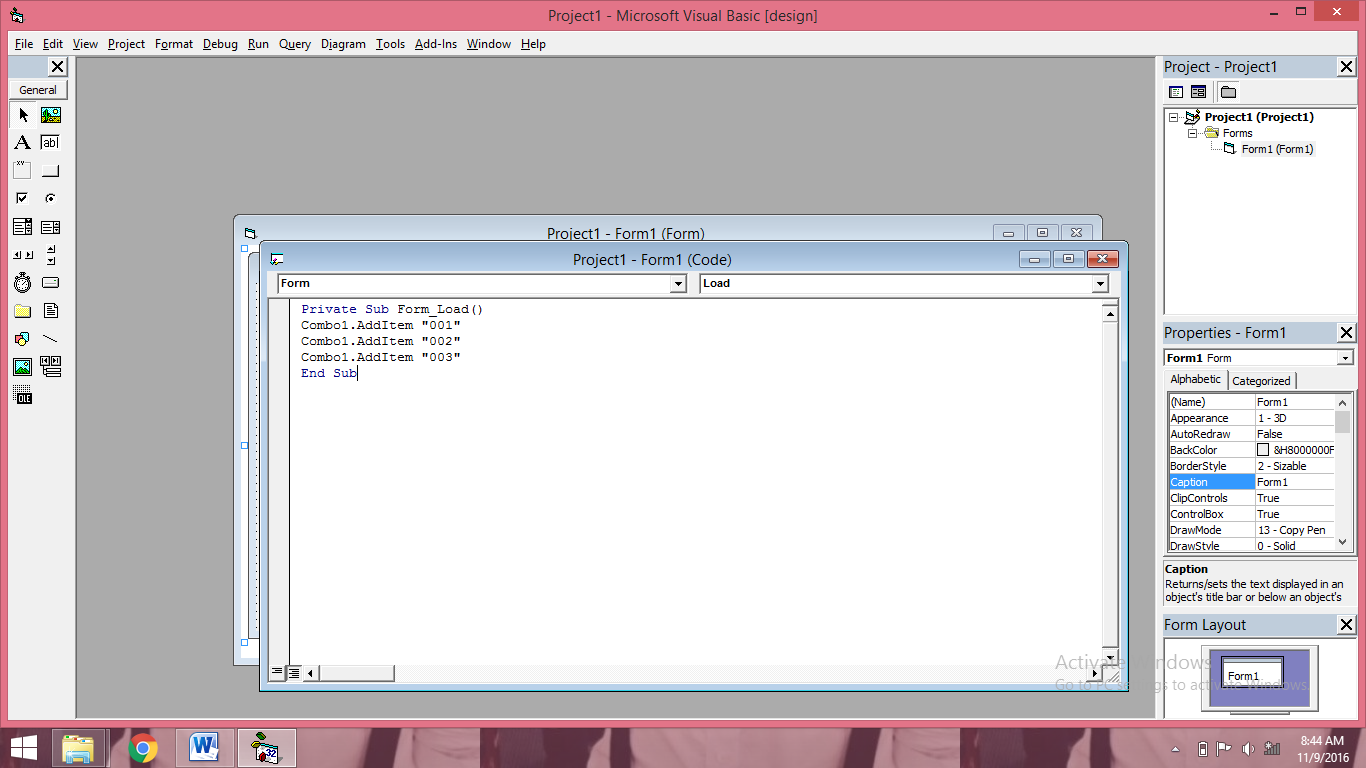Select the TextBox control tool
The width and height of the screenshot is (1366, 768).
coord(51,143)
